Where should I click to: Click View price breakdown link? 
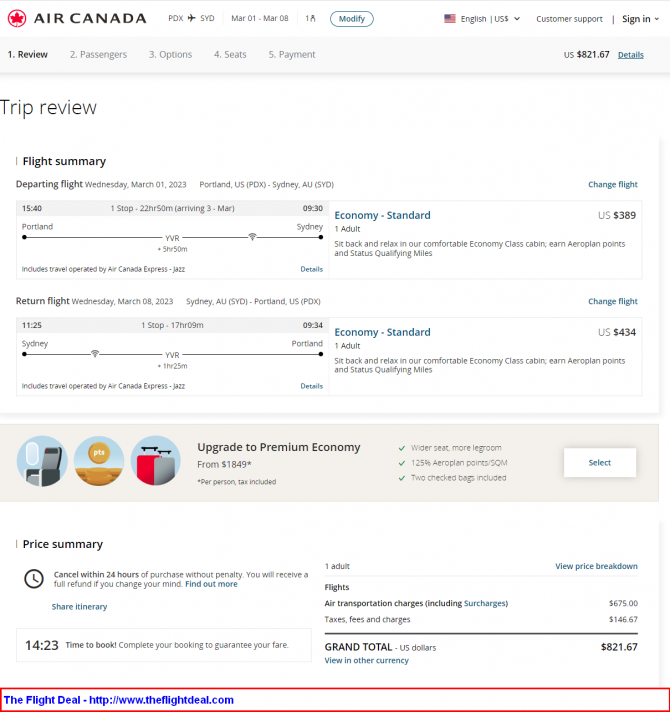[x=596, y=566]
